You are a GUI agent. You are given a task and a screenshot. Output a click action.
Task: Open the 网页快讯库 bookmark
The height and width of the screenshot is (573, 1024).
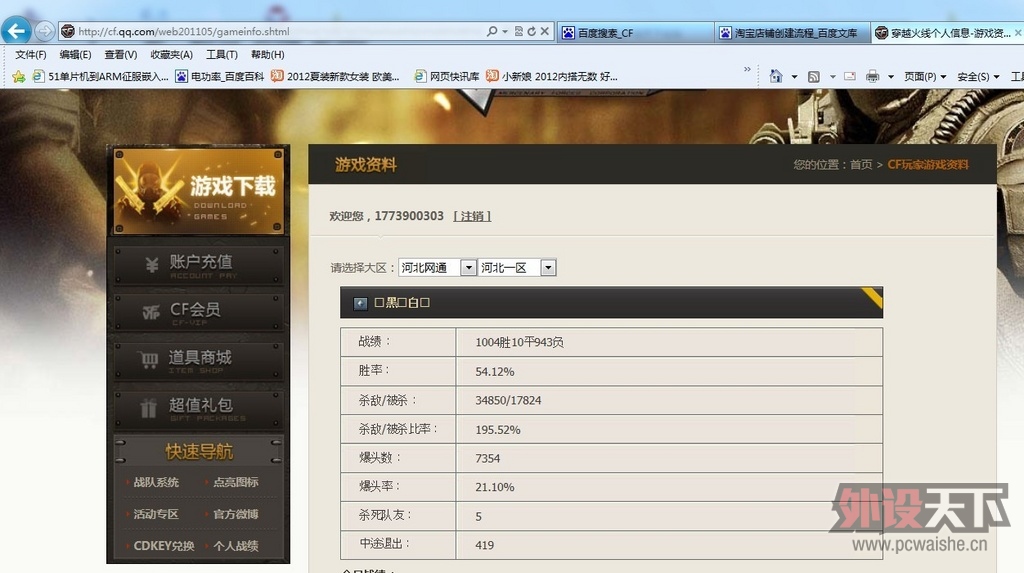coord(447,76)
